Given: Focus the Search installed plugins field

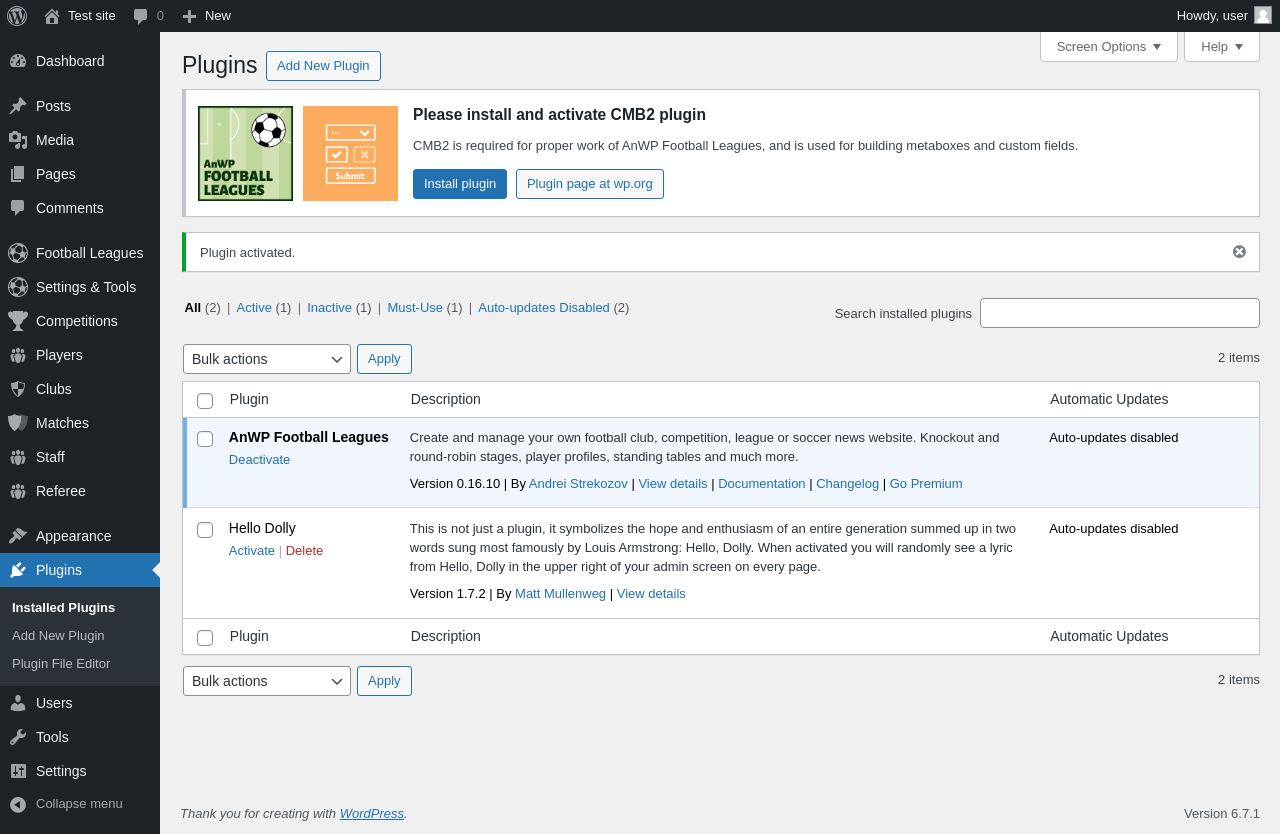Looking at the screenshot, I should tap(1119, 313).
